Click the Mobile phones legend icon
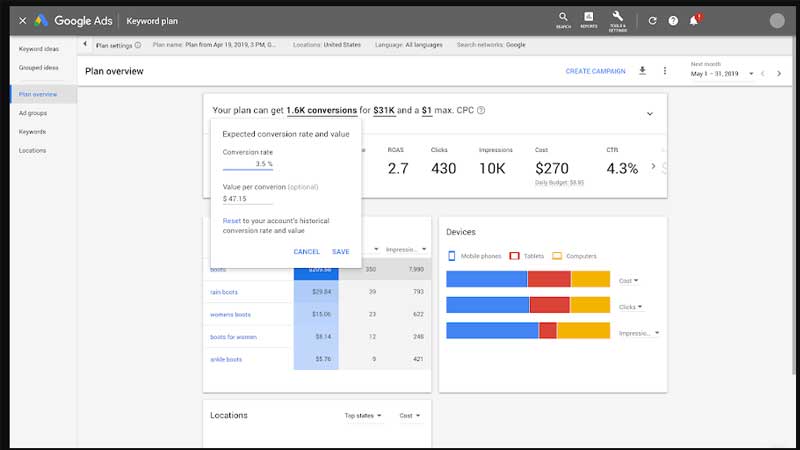Image resolution: width=800 pixels, height=450 pixels. (x=452, y=256)
